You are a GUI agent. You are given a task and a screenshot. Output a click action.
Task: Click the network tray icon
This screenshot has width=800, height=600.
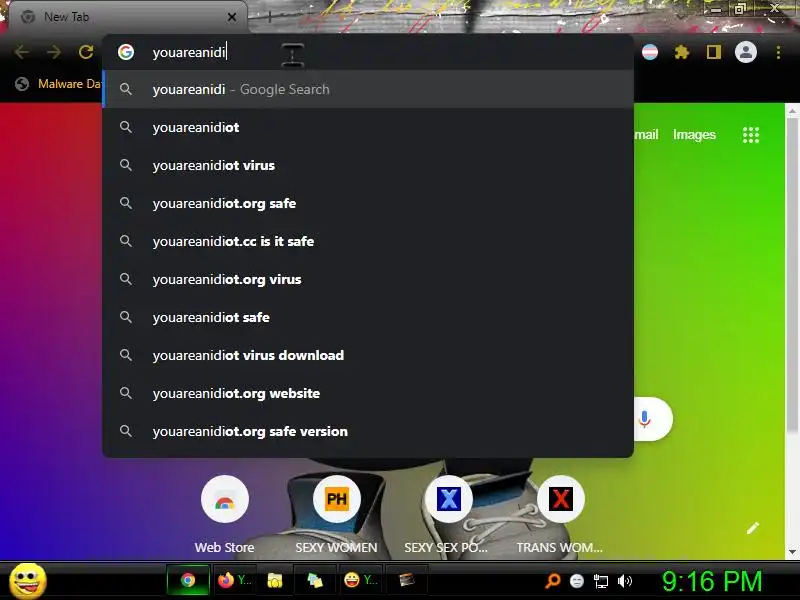601,581
